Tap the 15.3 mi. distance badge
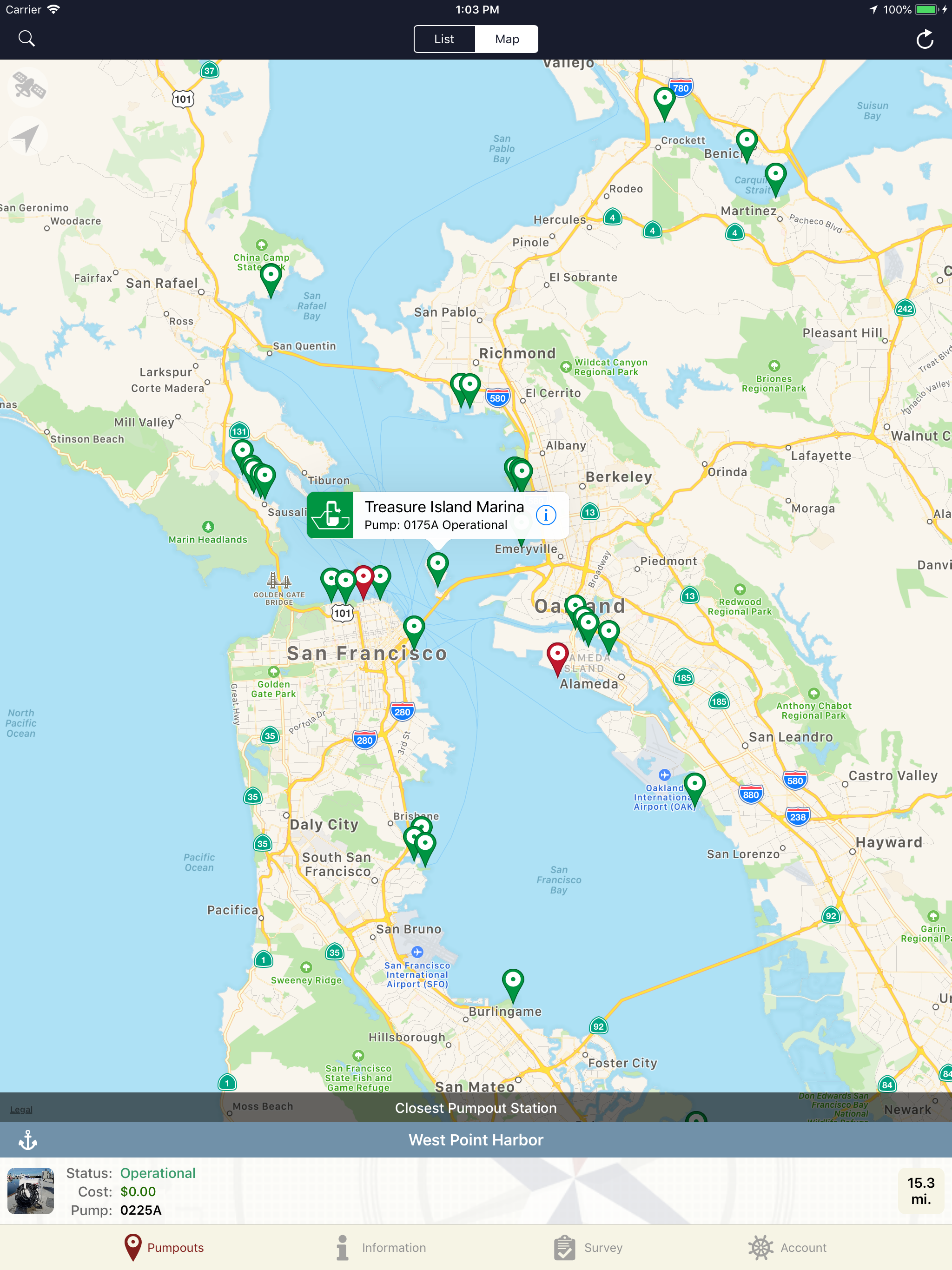 coord(921,1191)
